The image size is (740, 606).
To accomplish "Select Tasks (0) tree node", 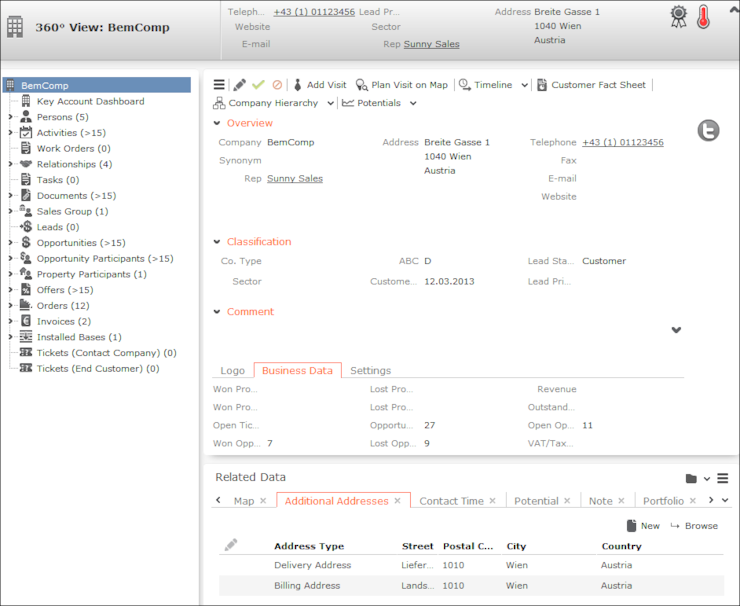I will [x=58, y=180].
